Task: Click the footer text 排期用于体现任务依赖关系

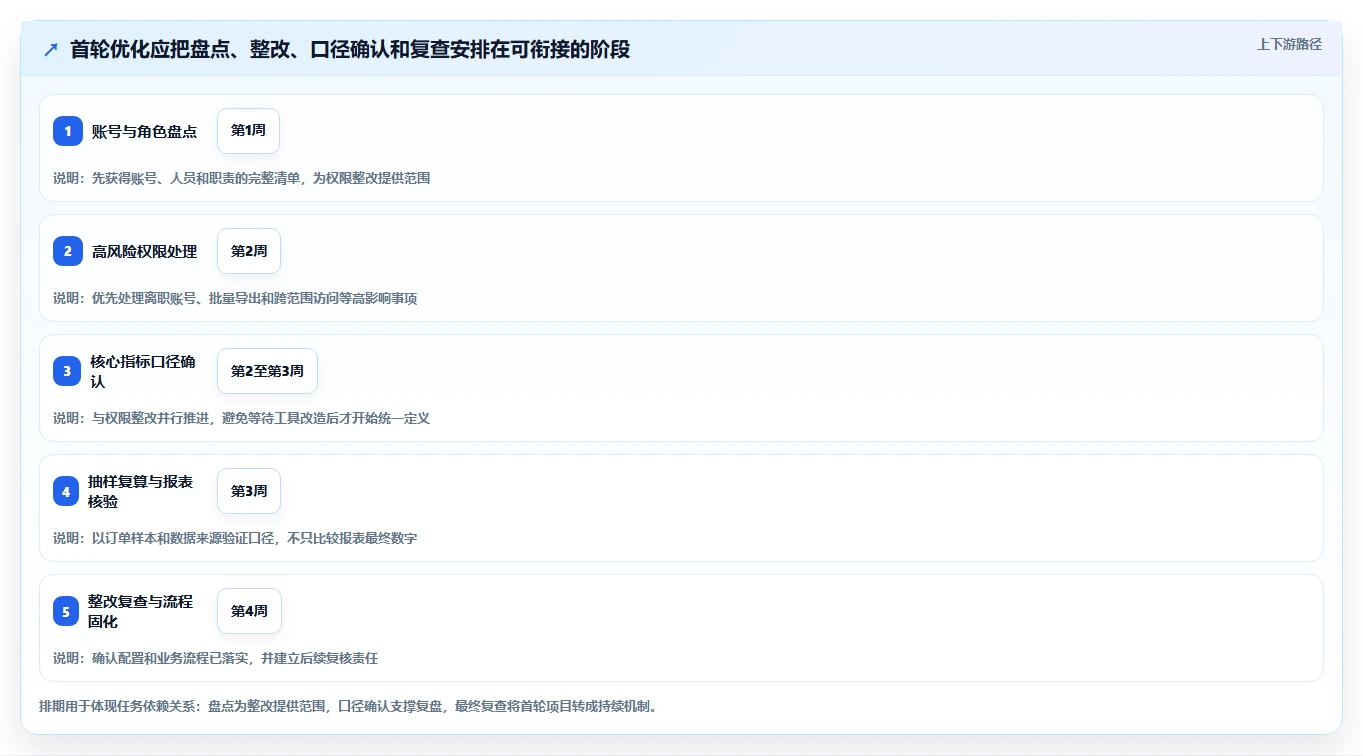Action: [348, 706]
